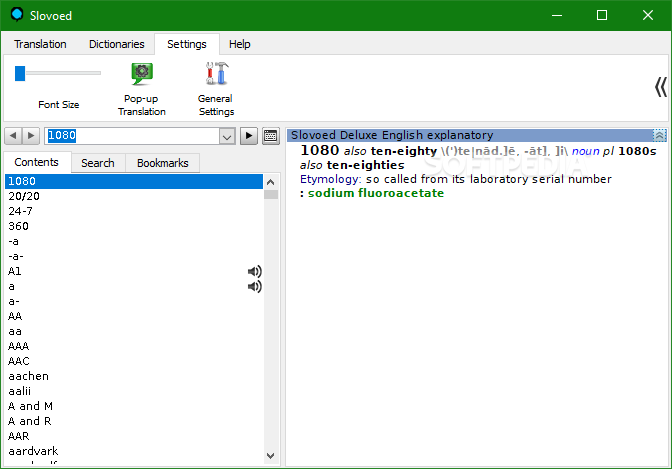Select the AAA entry
672x469 pixels.
134,346
